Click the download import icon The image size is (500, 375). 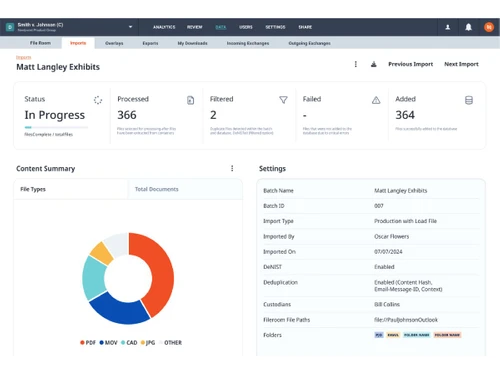[374, 64]
